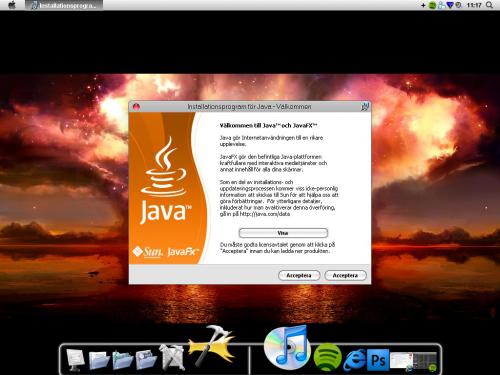Close the Java installer window
This screenshot has width=500, height=375.
136,107
